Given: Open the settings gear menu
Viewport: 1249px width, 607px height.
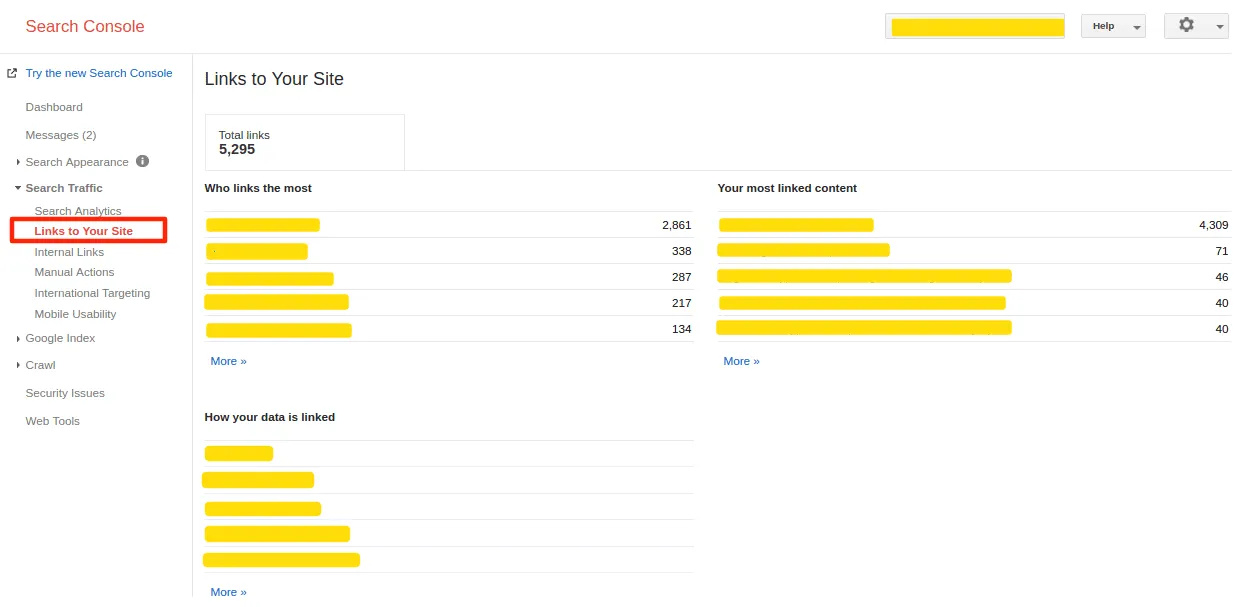Looking at the screenshot, I should click(x=1187, y=25).
